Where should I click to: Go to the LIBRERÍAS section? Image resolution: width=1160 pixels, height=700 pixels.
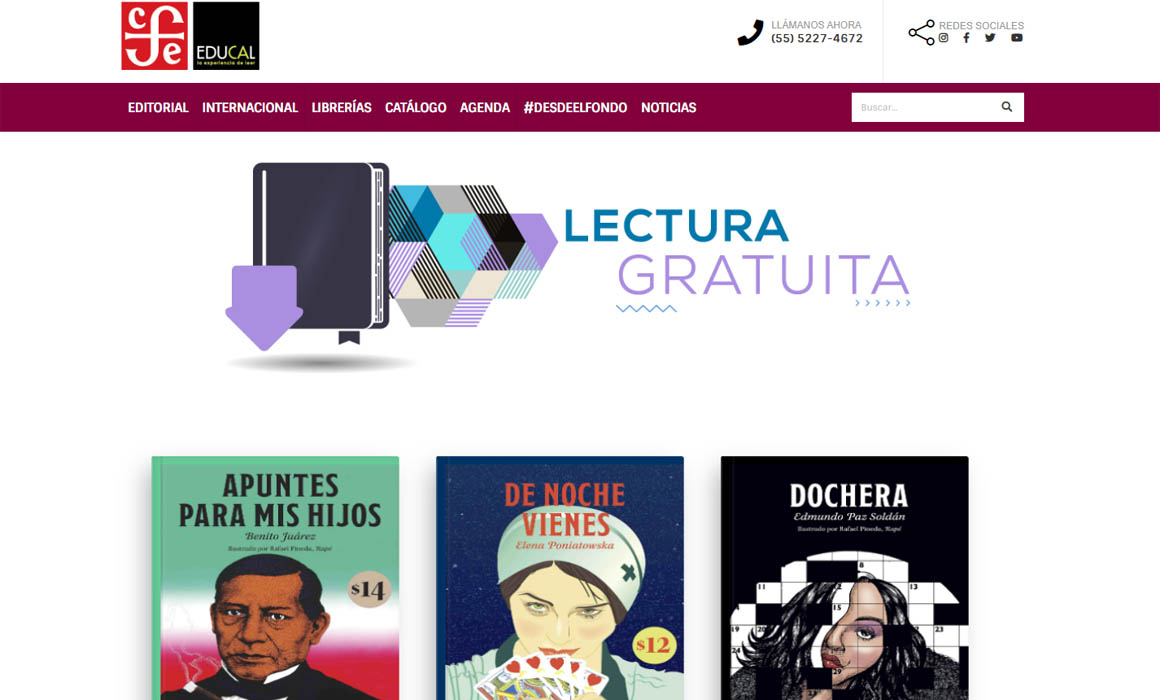click(342, 107)
